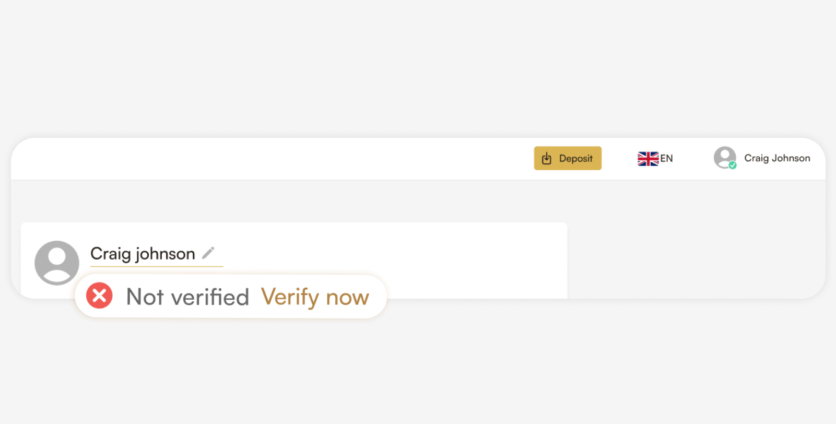The image size is (836, 424).
Task: Click the green verified badge on avatar
Action: [732, 165]
